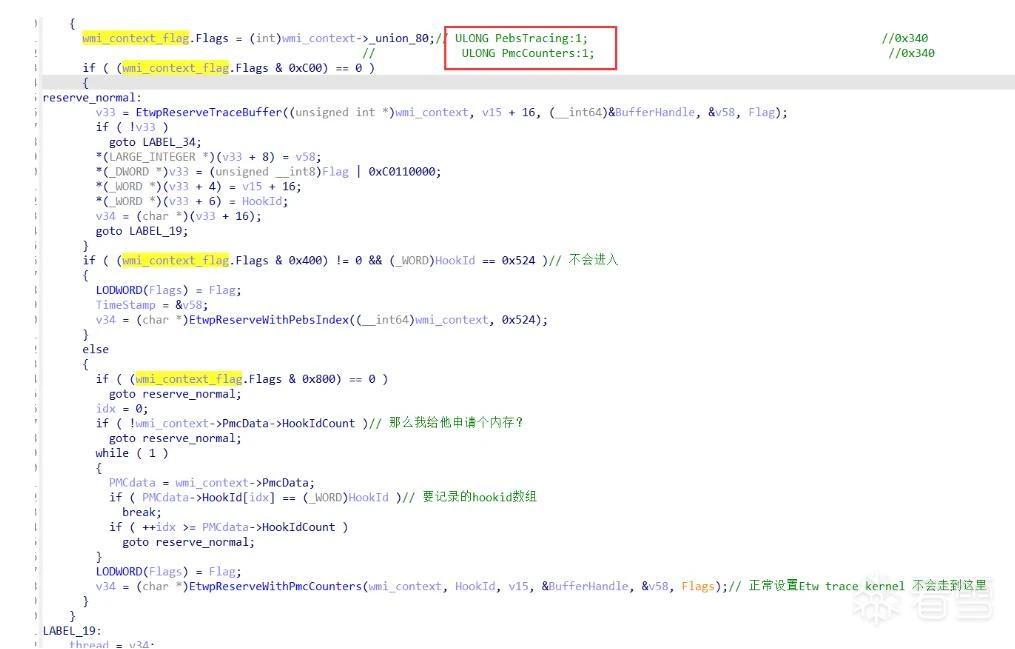Jump to the EtwpReserveWithPmcCounters function call

[276, 587]
